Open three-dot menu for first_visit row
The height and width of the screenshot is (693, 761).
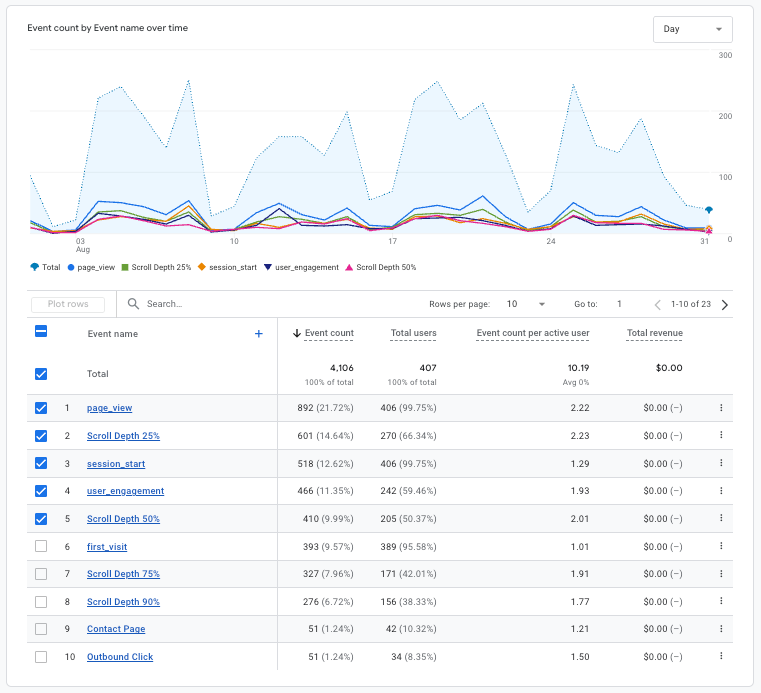720,547
